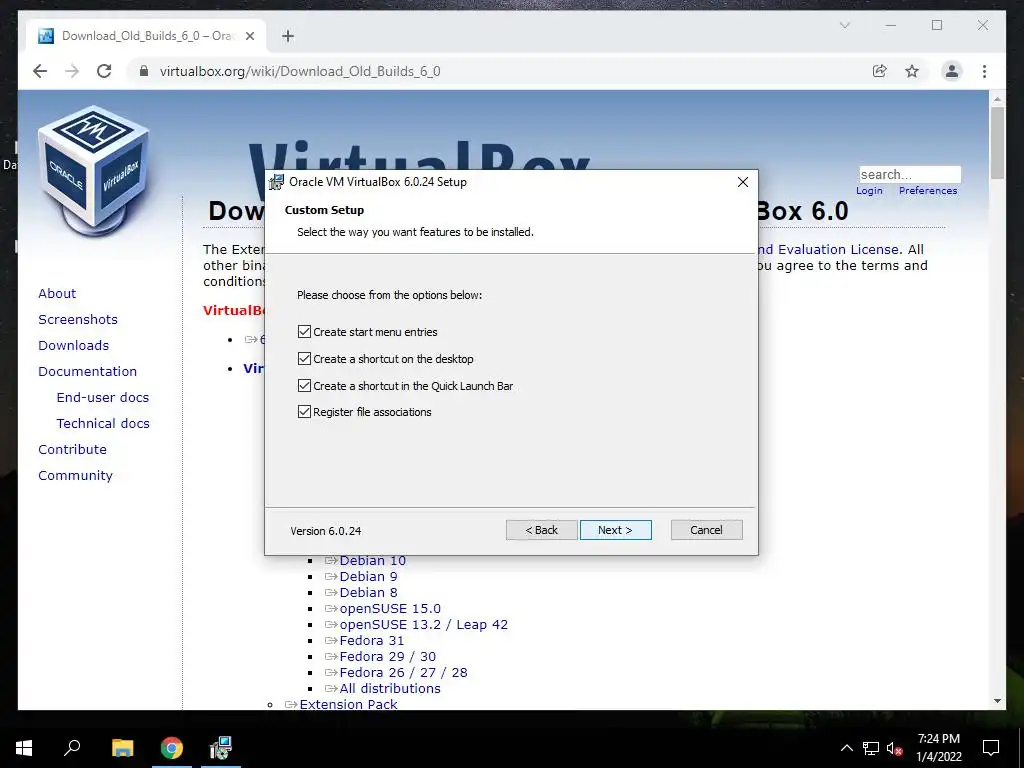
Task: Open openSUSE 13.2 / Leap 42 link
Action: click(423, 624)
